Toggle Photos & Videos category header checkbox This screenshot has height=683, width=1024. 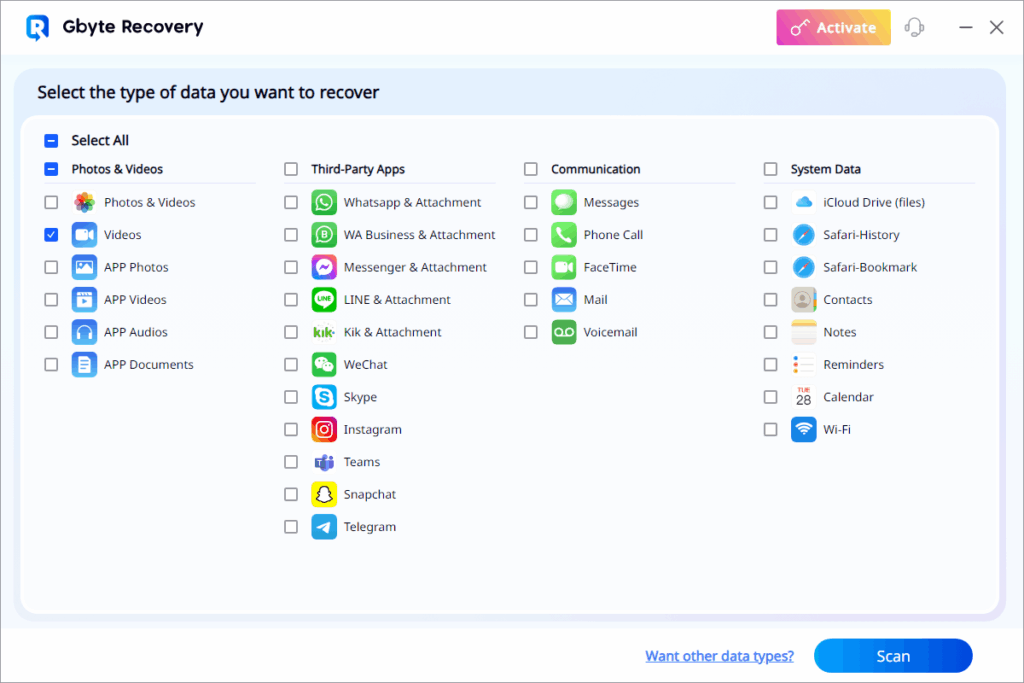(x=51, y=170)
